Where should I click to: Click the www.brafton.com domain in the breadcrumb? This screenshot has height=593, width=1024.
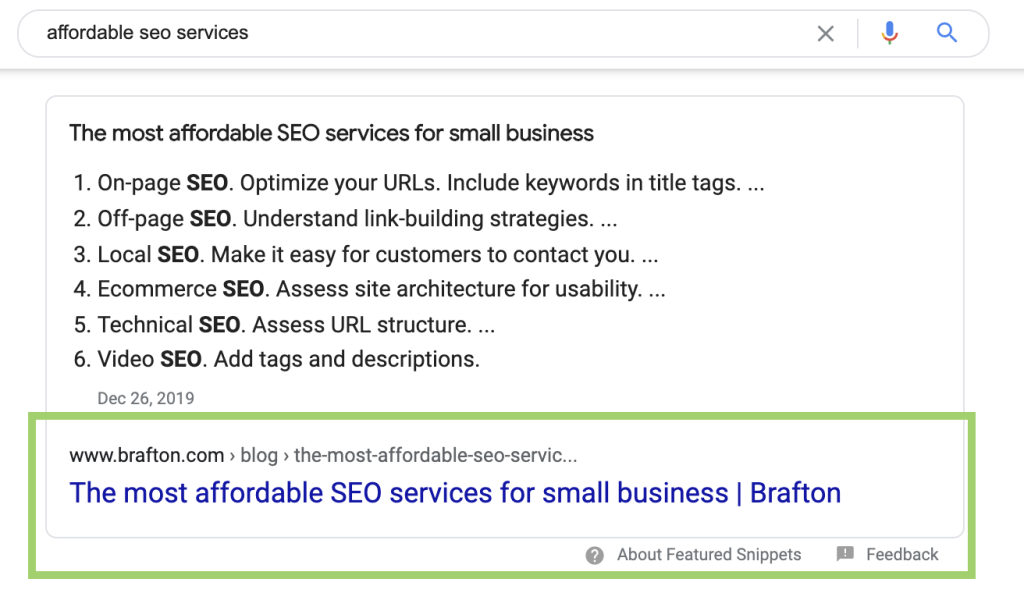point(146,456)
